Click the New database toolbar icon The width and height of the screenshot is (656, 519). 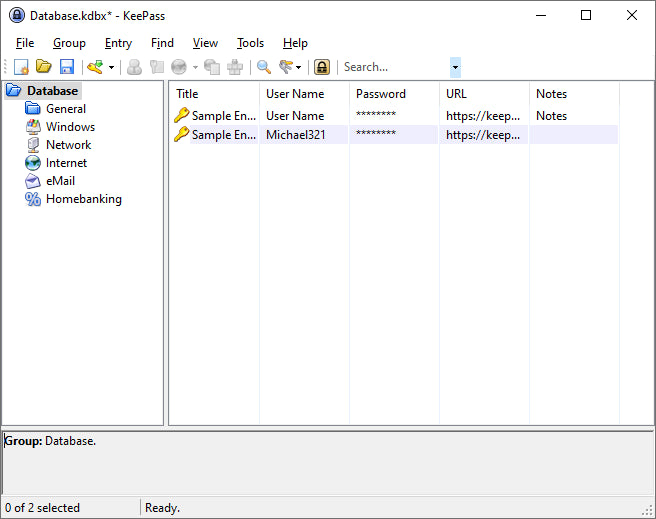coord(21,67)
